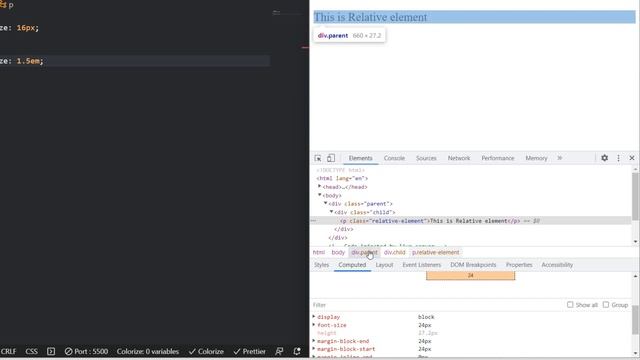Image resolution: width=640 pixels, height=360 pixels.
Task: Open the DOM Breakpoints pane tab
Action: click(x=473, y=265)
